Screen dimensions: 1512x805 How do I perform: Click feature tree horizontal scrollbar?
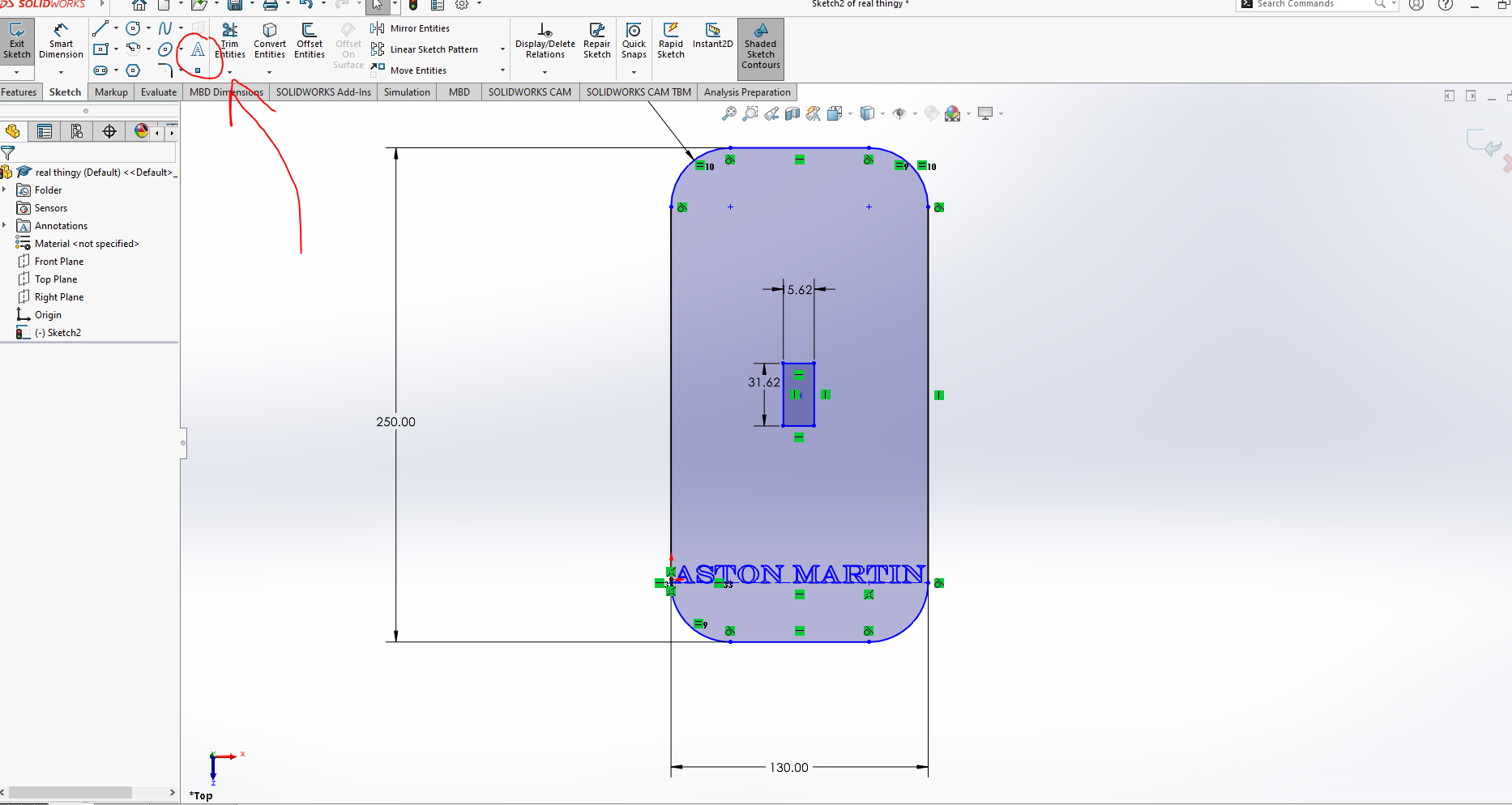click(70, 792)
